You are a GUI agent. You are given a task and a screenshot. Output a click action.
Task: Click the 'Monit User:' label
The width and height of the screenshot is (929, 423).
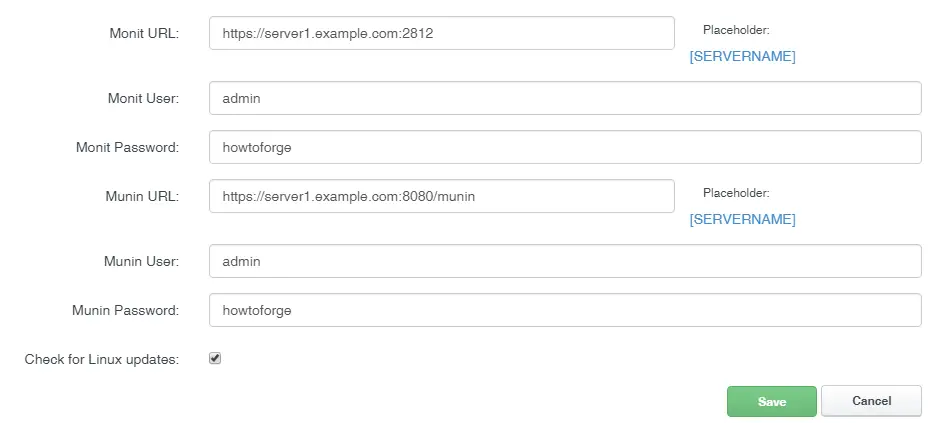pos(143,98)
